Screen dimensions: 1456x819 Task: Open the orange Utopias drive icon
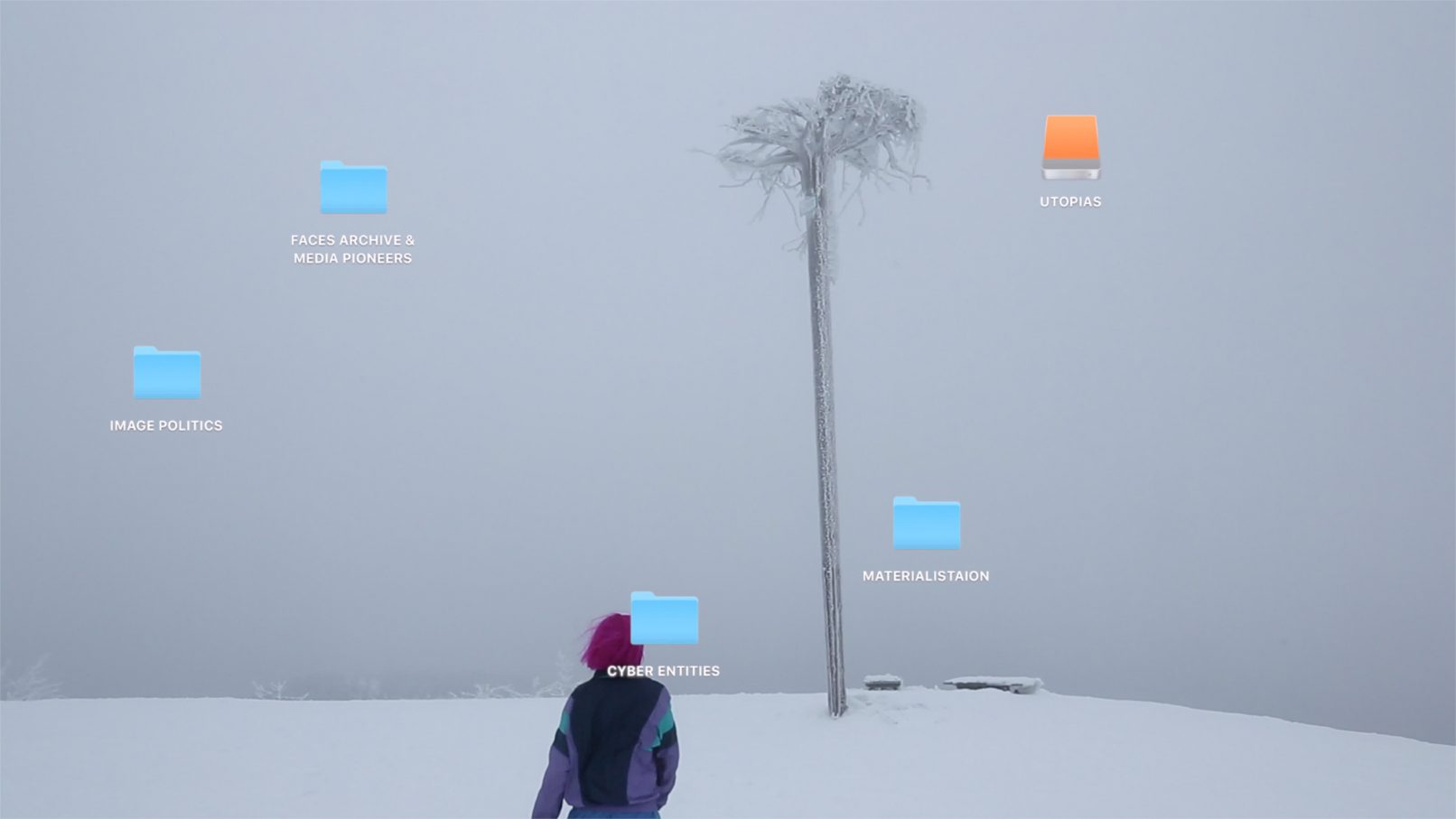(x=1070, y=146)
